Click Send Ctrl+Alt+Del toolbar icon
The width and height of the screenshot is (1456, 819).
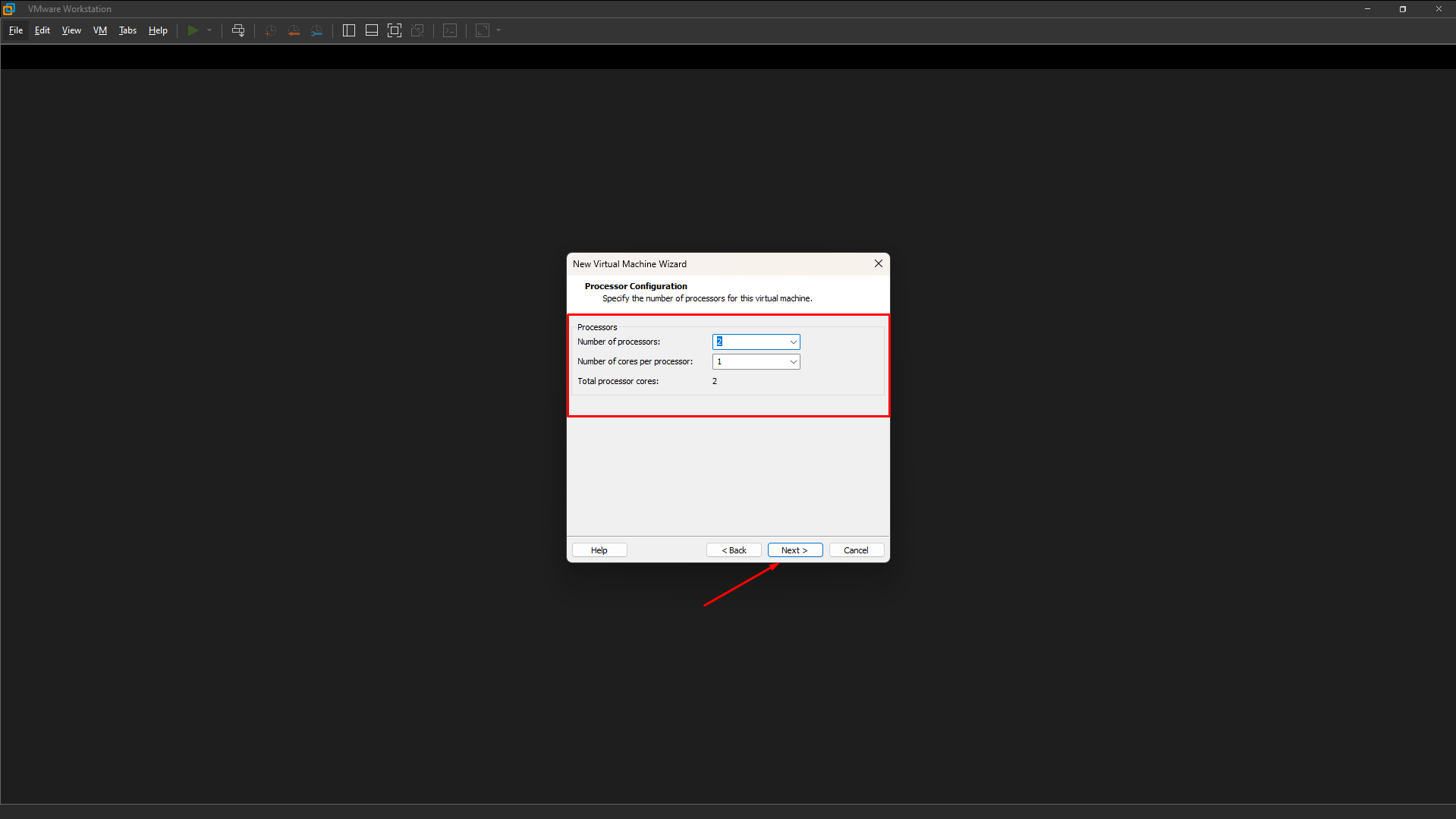tap(238, 30)
